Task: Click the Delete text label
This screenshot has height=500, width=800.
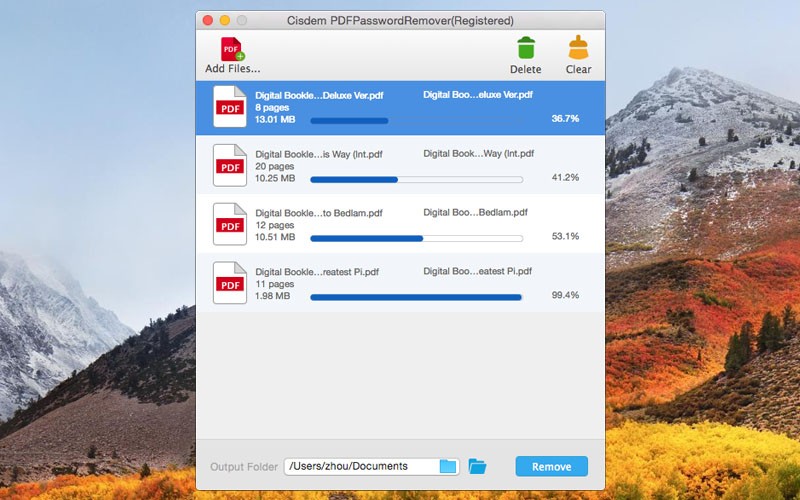Action: click(x=526, y=69)
